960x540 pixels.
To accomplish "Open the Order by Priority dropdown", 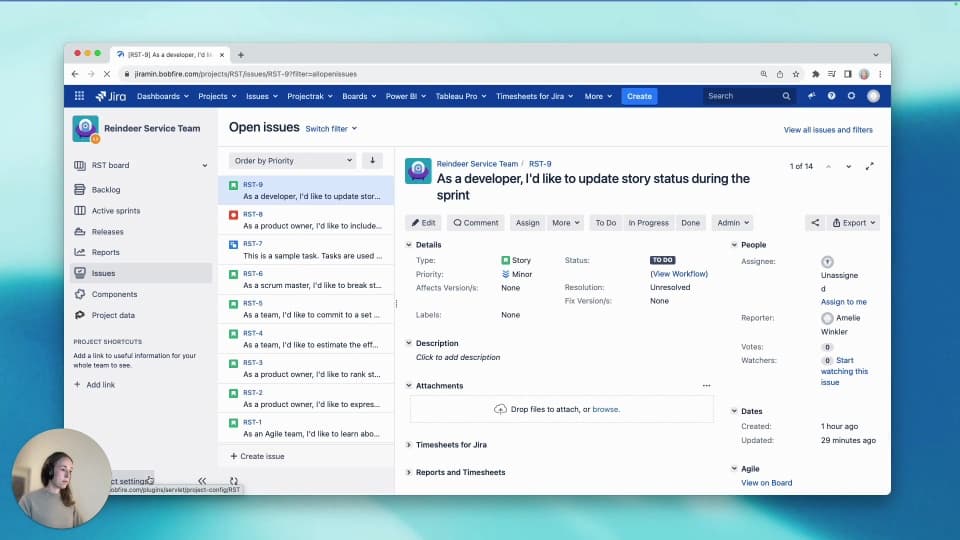I will [x=292, y=160].
